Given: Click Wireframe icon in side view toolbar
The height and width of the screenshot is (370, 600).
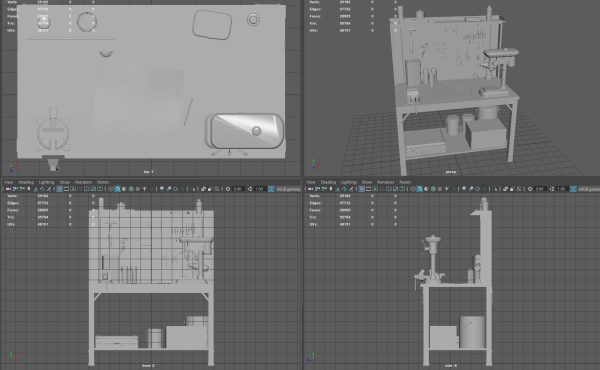Looking at the screenshot, I should pos(413,189).
